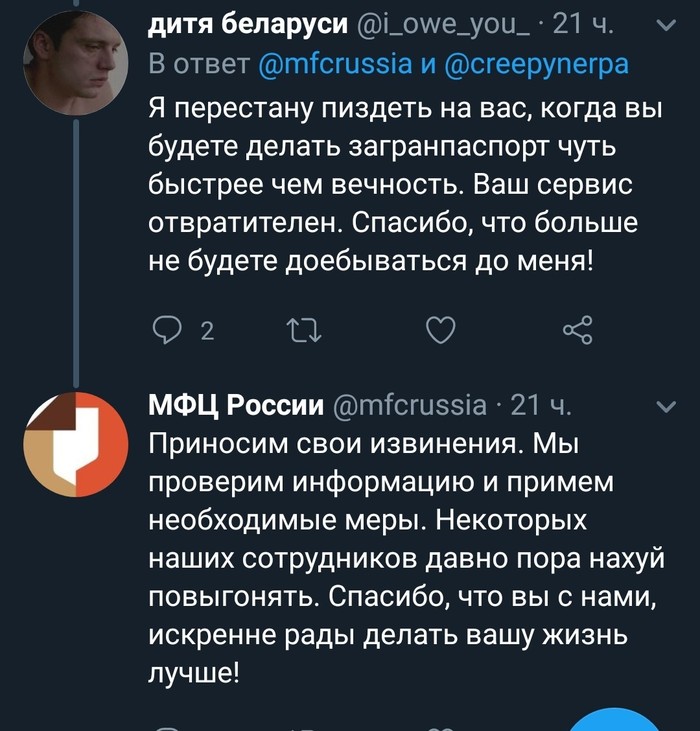Open the @mfcrussia handle beside МФЦ России

tap(405, 404)
